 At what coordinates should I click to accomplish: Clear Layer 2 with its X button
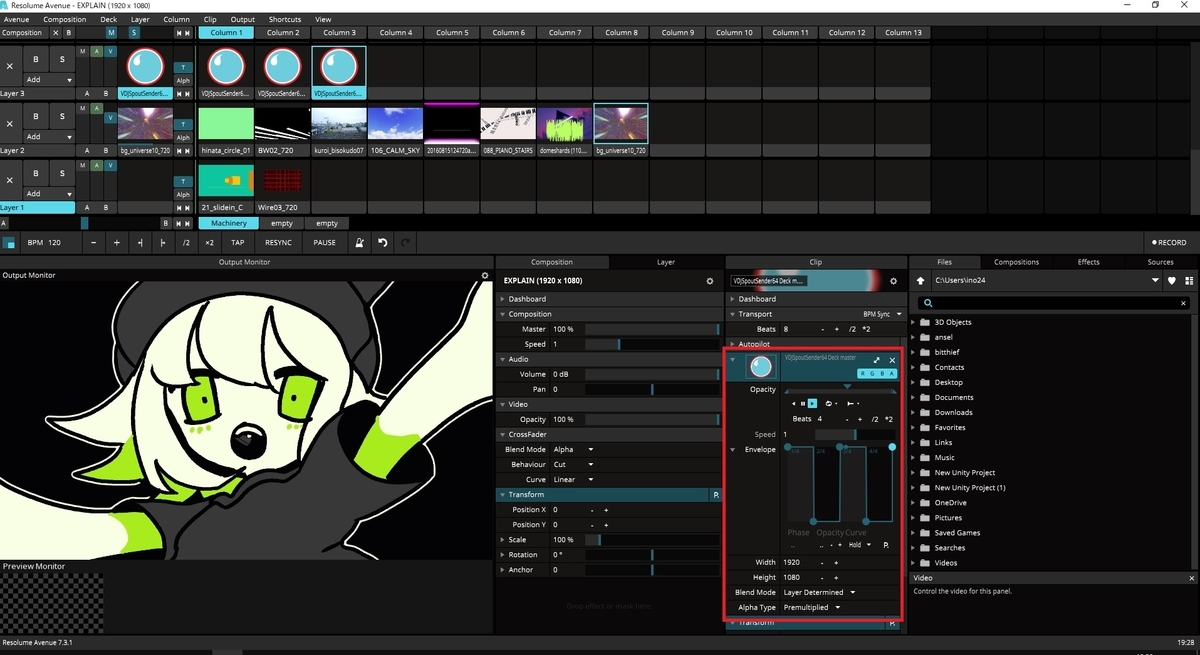(10, 123)
